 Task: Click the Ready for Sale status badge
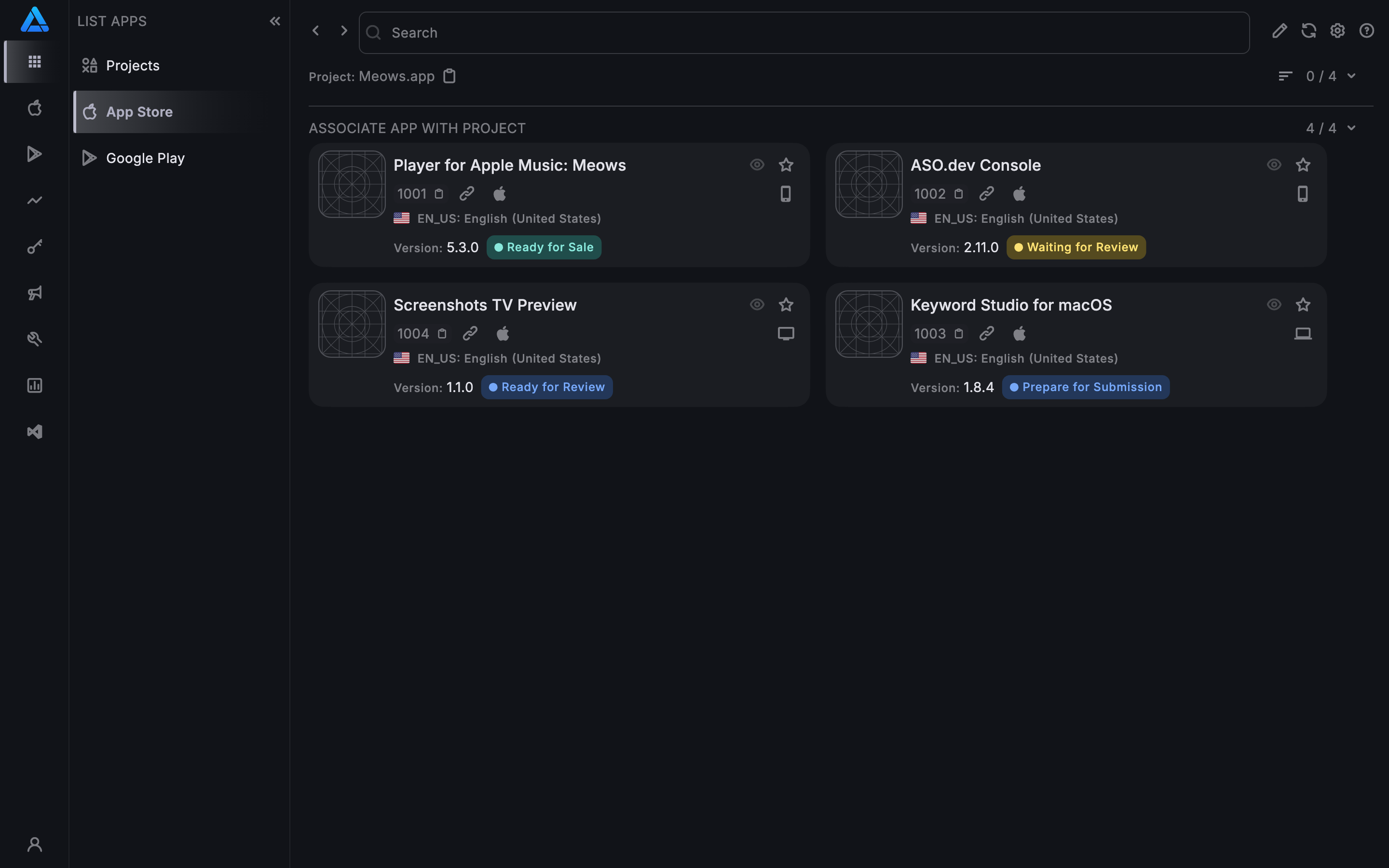(544, 247)
